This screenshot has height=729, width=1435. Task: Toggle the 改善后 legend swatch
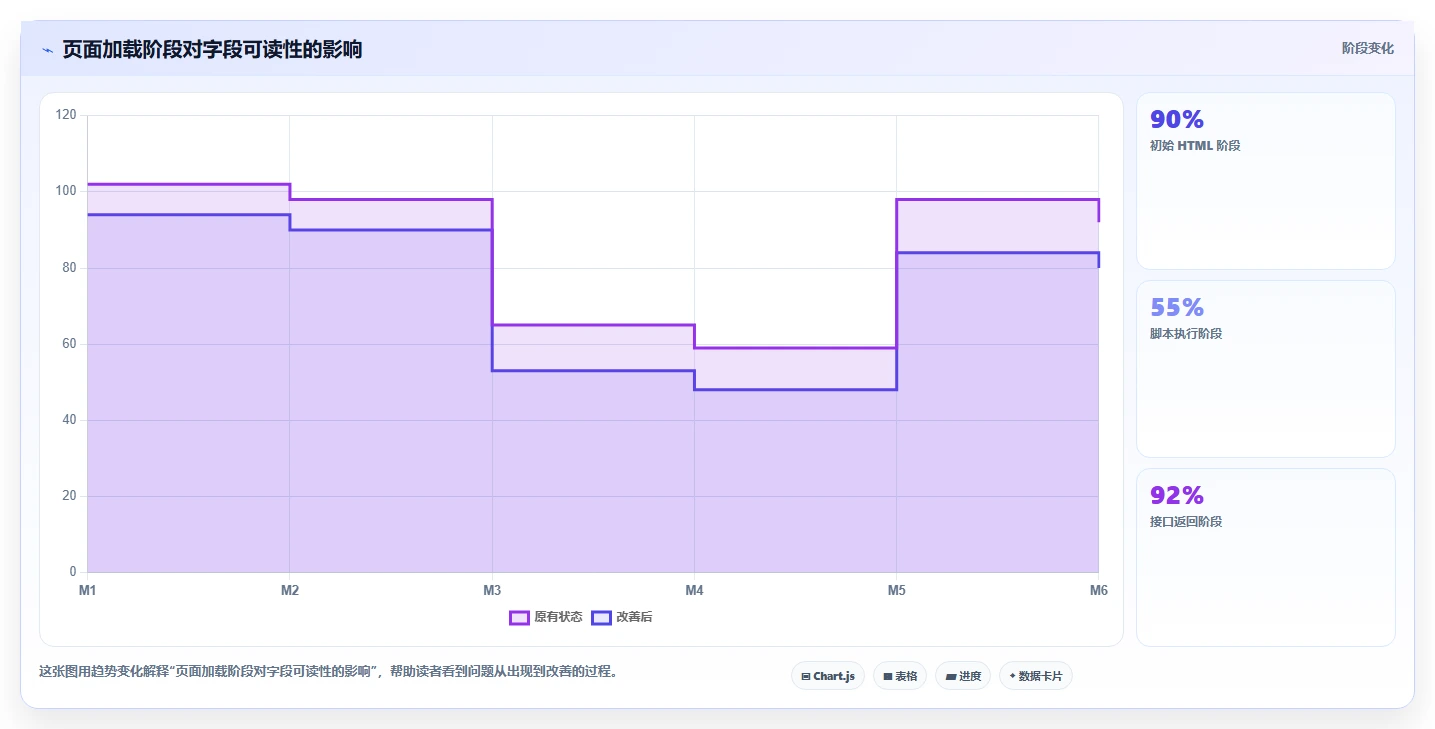click(x=601, y=617)
